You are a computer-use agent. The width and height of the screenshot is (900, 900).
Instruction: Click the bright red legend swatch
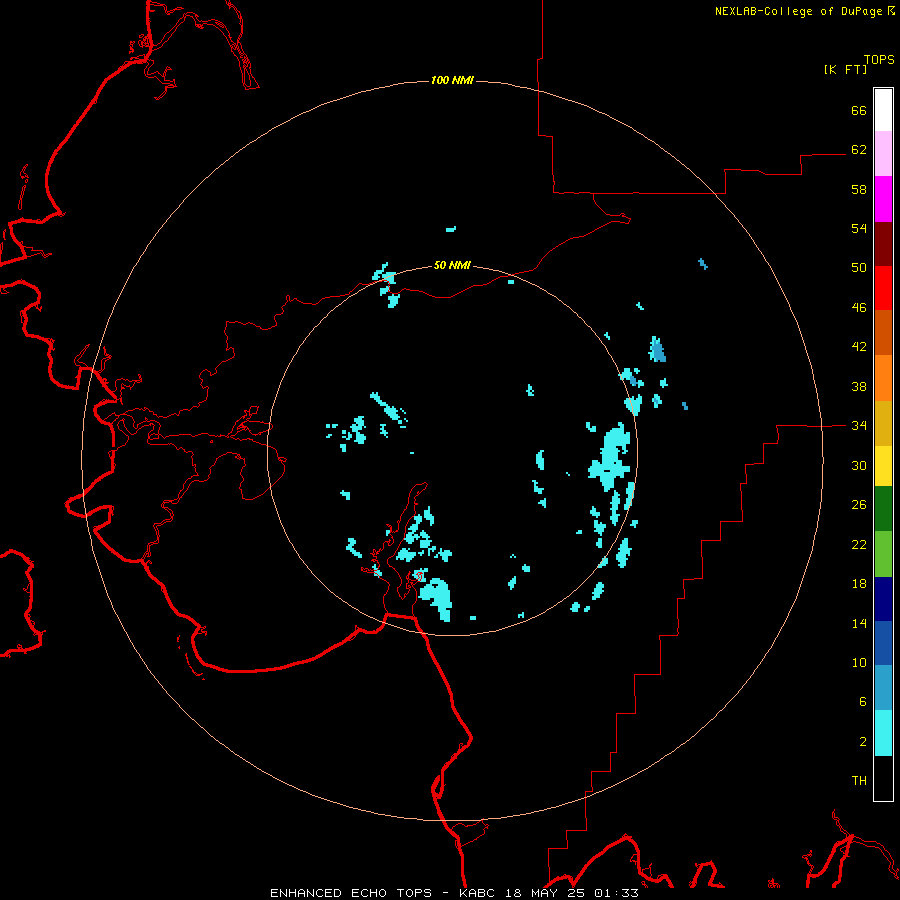coord(883,288)
